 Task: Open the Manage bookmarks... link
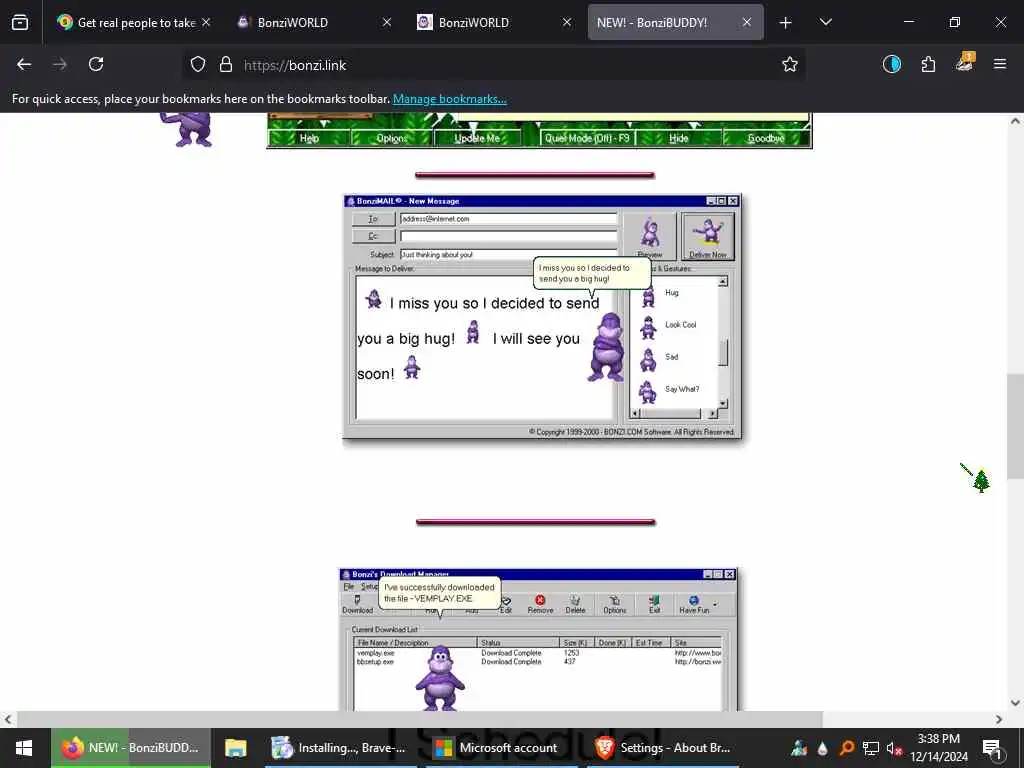tap(449, 99)
